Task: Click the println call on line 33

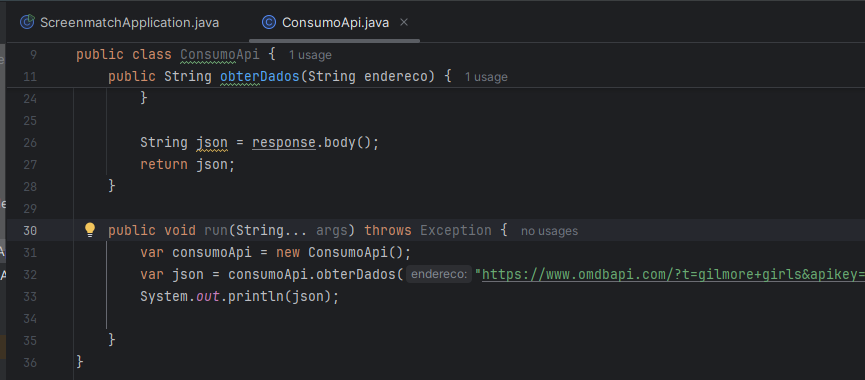Action: 252,296
